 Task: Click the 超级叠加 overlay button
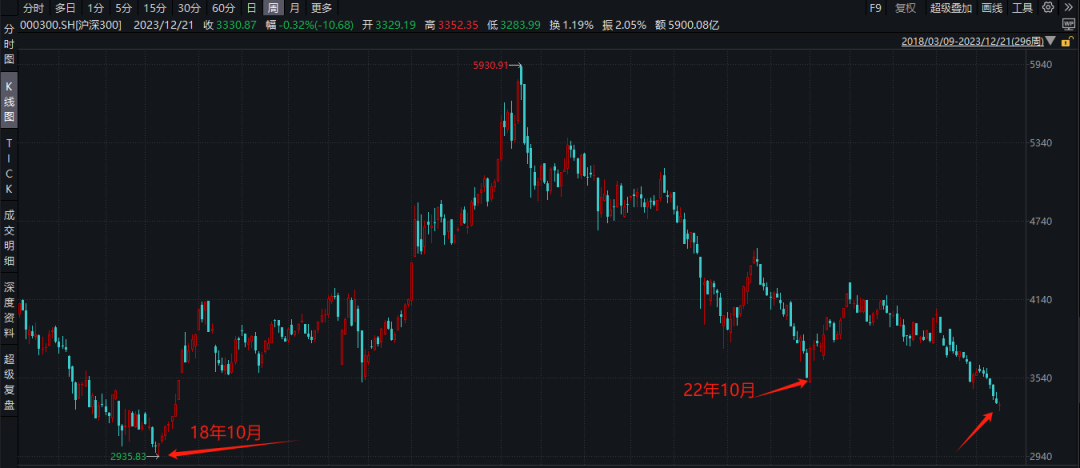pos(951,8)
